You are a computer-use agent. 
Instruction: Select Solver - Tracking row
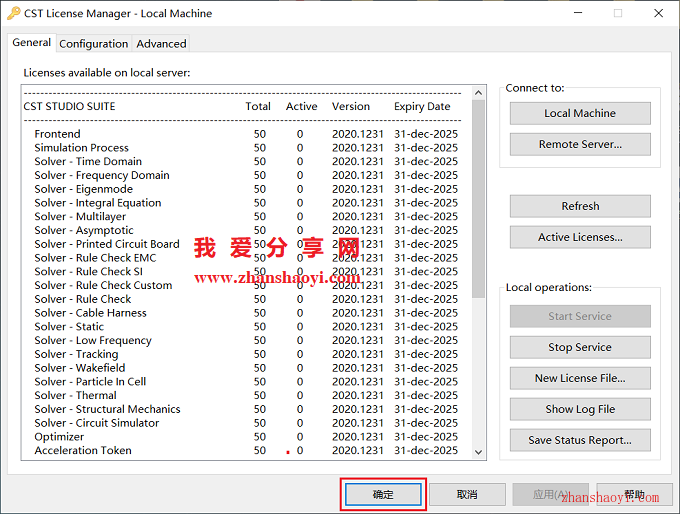[246, 354]
